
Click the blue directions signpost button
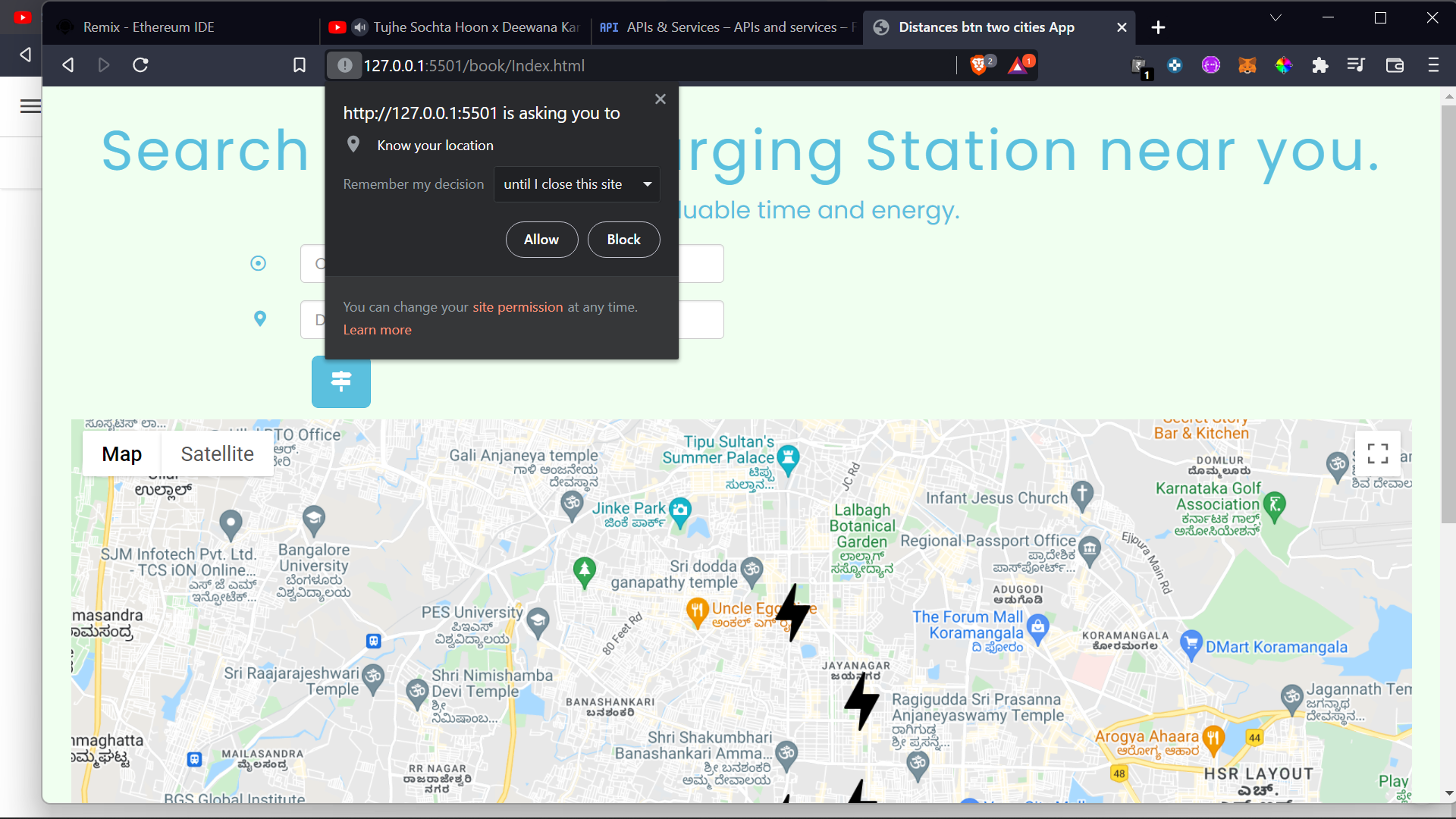coord(341,381)
